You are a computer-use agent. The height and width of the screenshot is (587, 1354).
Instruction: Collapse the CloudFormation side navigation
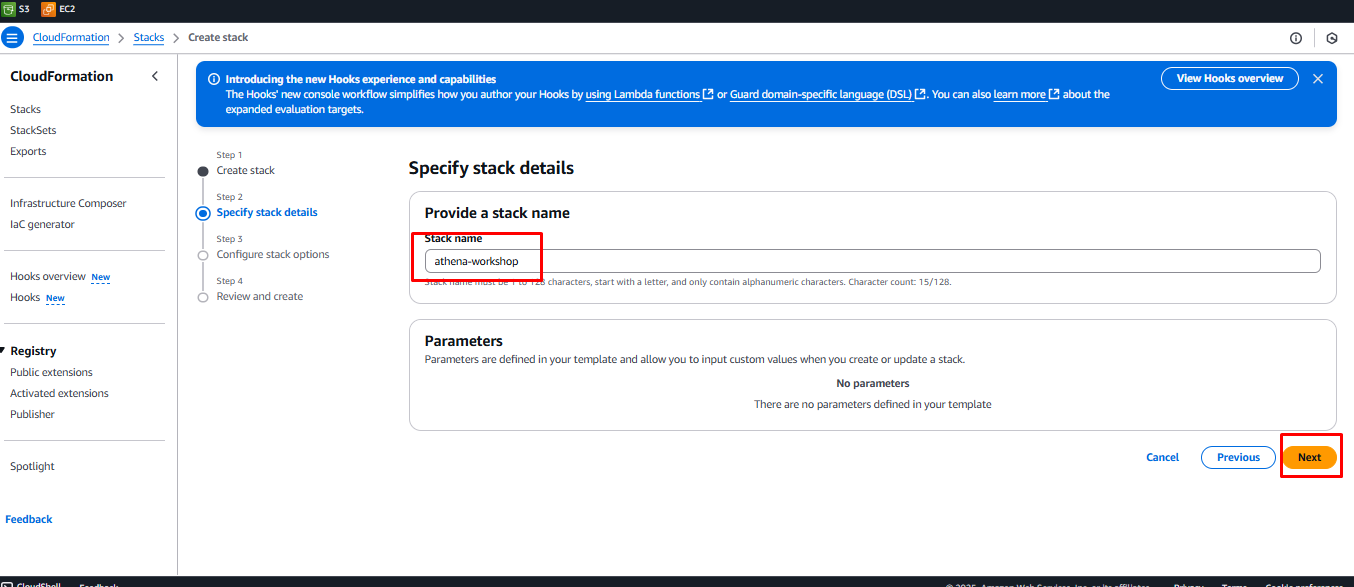coord(155,76)
